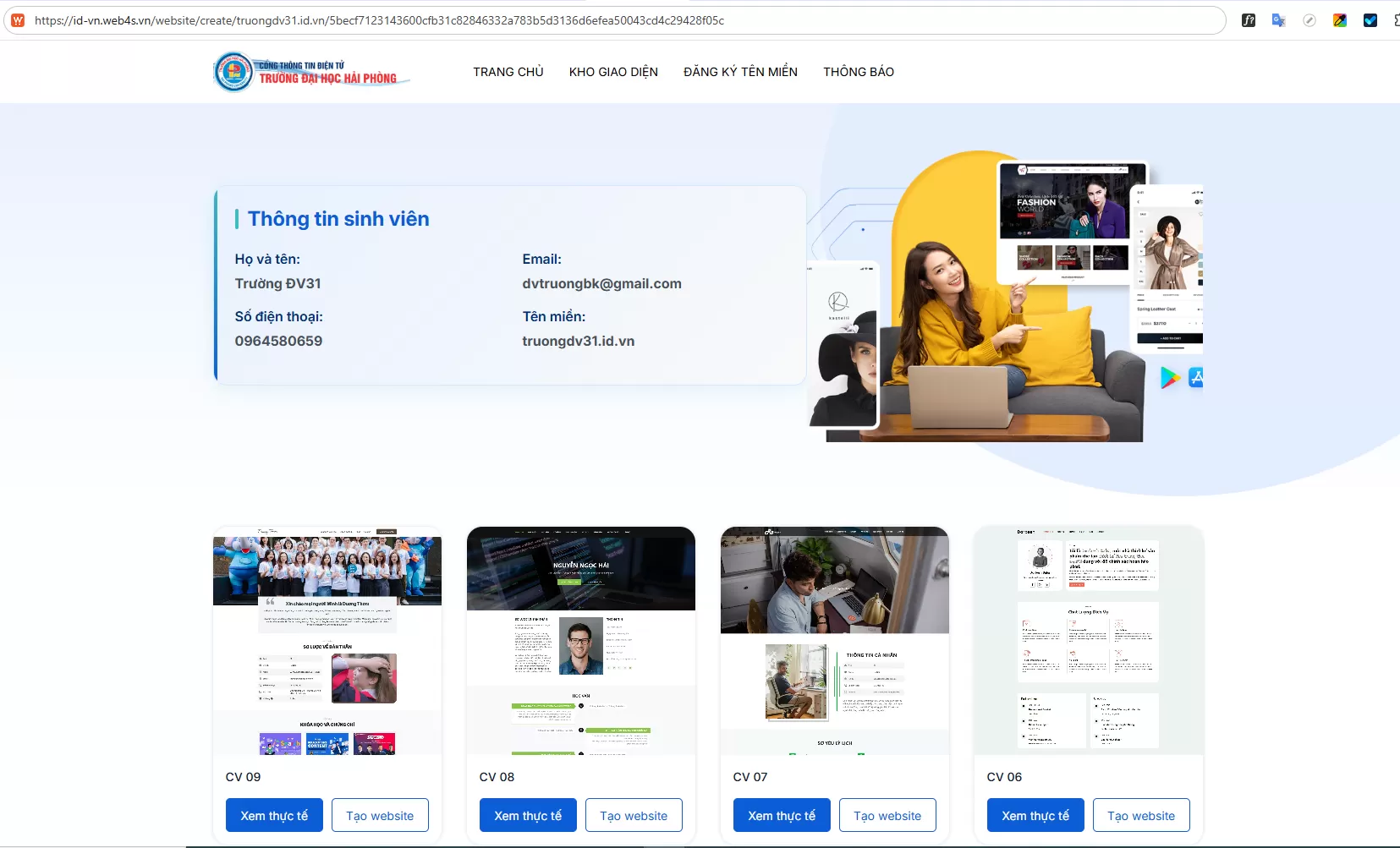Viewport: 1400px width, 848px height.
Task: Preview CV 08 with Xem thực tế
Action: tap(528, 815)
